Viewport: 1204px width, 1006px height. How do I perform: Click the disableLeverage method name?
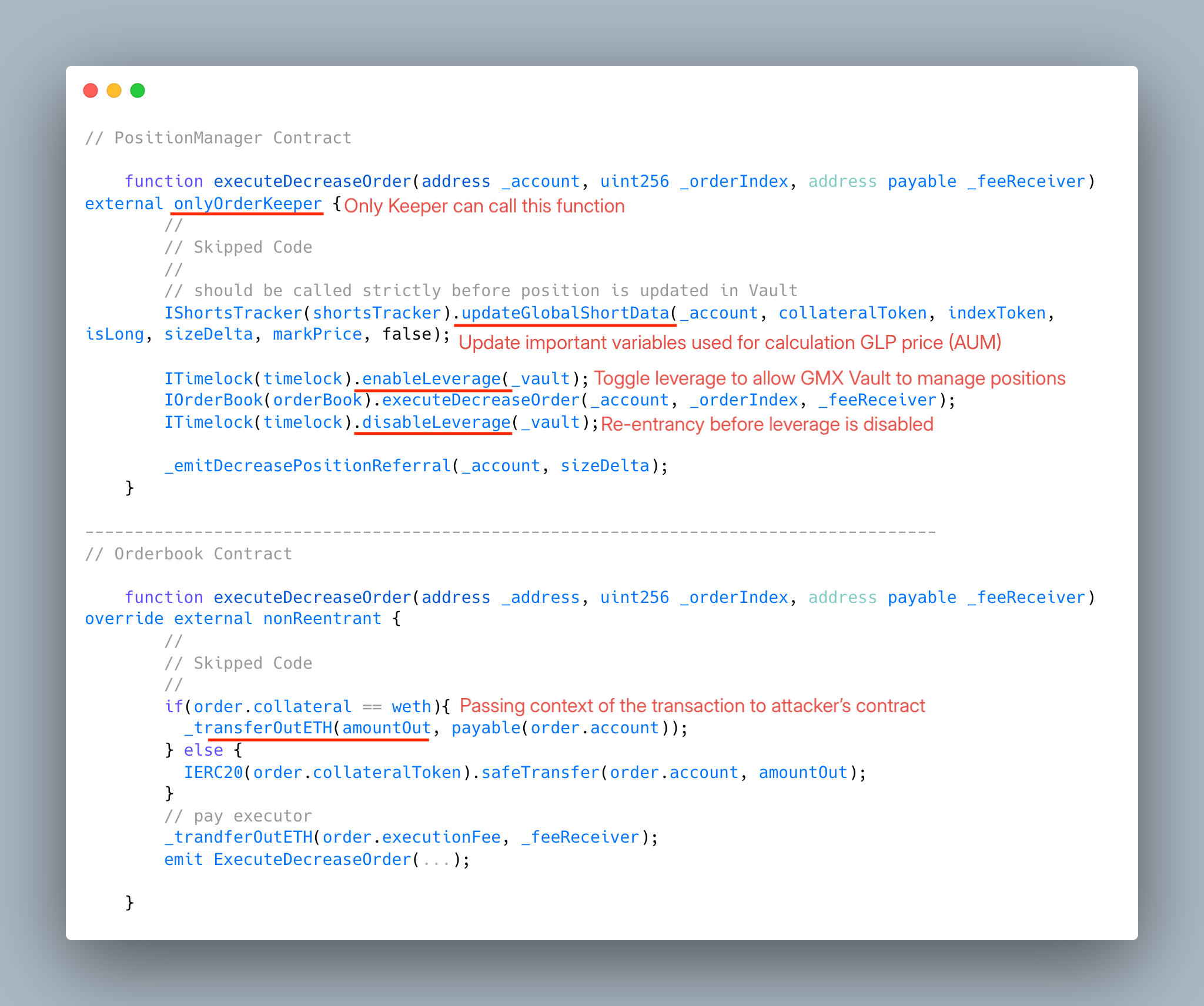click(436, 422)
